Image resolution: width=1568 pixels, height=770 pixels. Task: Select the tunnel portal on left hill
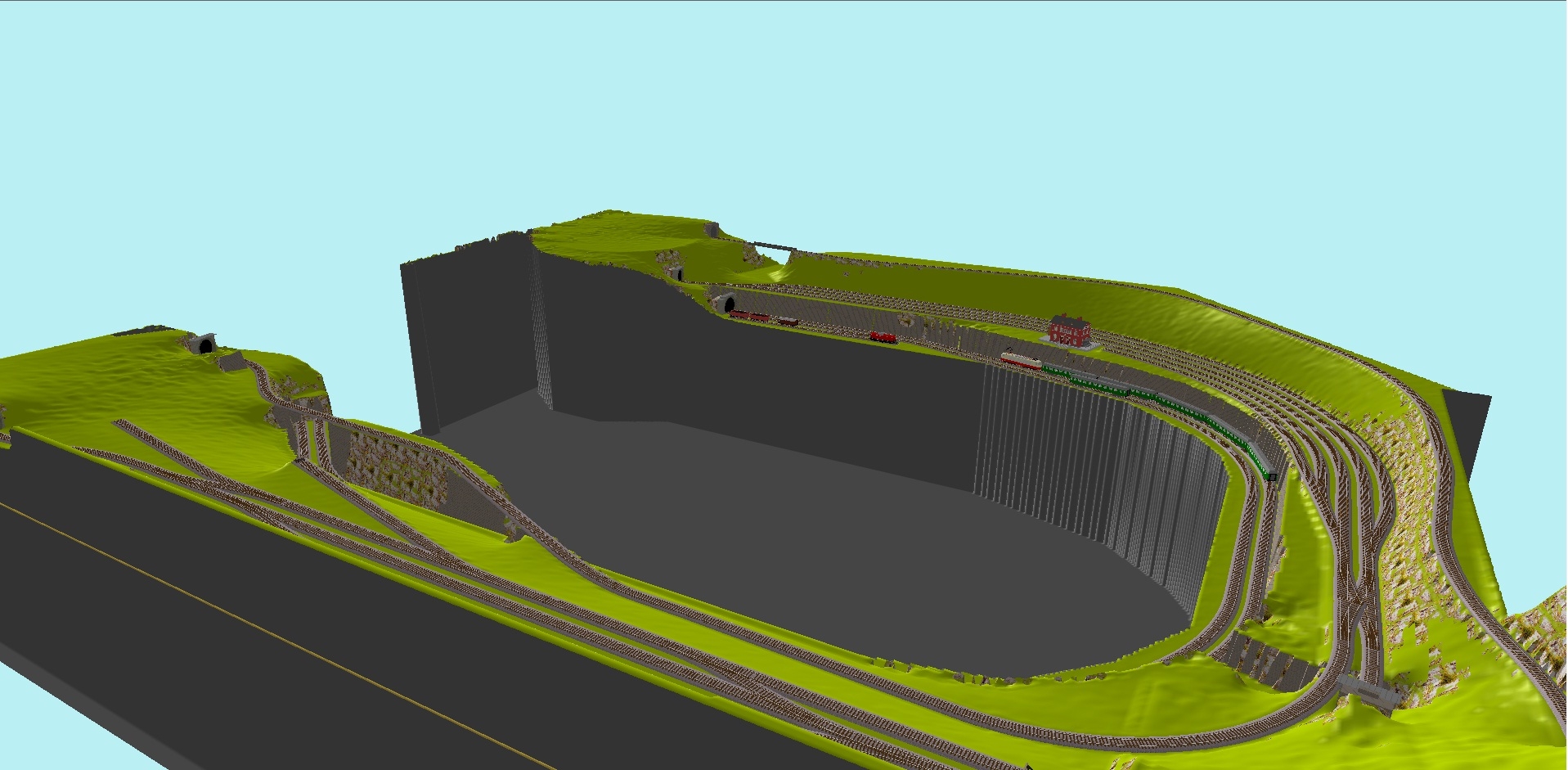(x=202, y=344)
